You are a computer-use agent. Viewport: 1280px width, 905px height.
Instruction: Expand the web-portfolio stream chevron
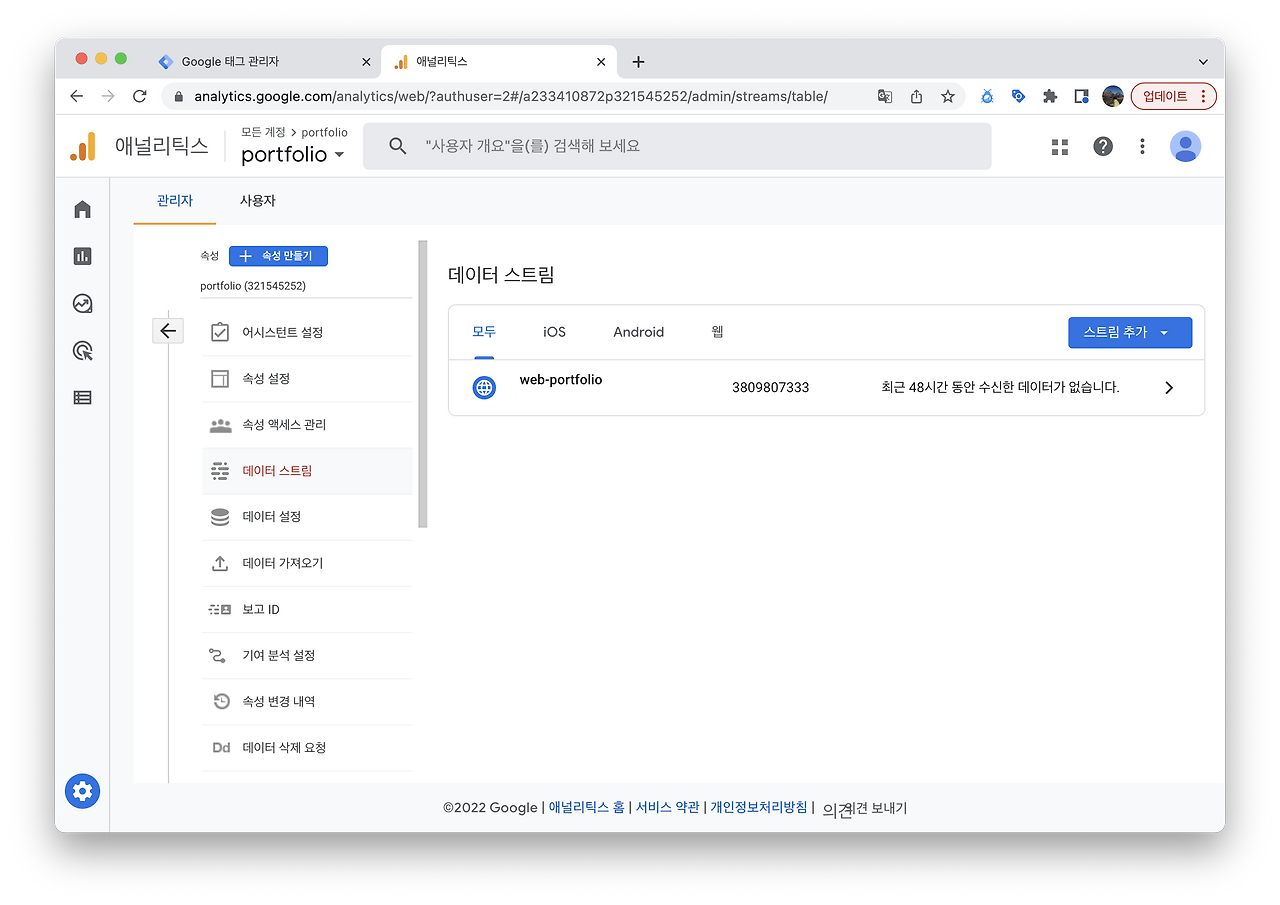(x=1169, y=388)
